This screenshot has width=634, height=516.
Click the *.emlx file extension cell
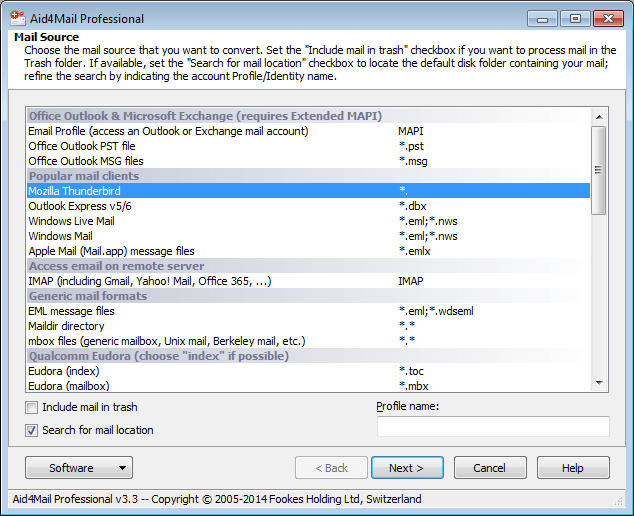(x=414, y=251)
